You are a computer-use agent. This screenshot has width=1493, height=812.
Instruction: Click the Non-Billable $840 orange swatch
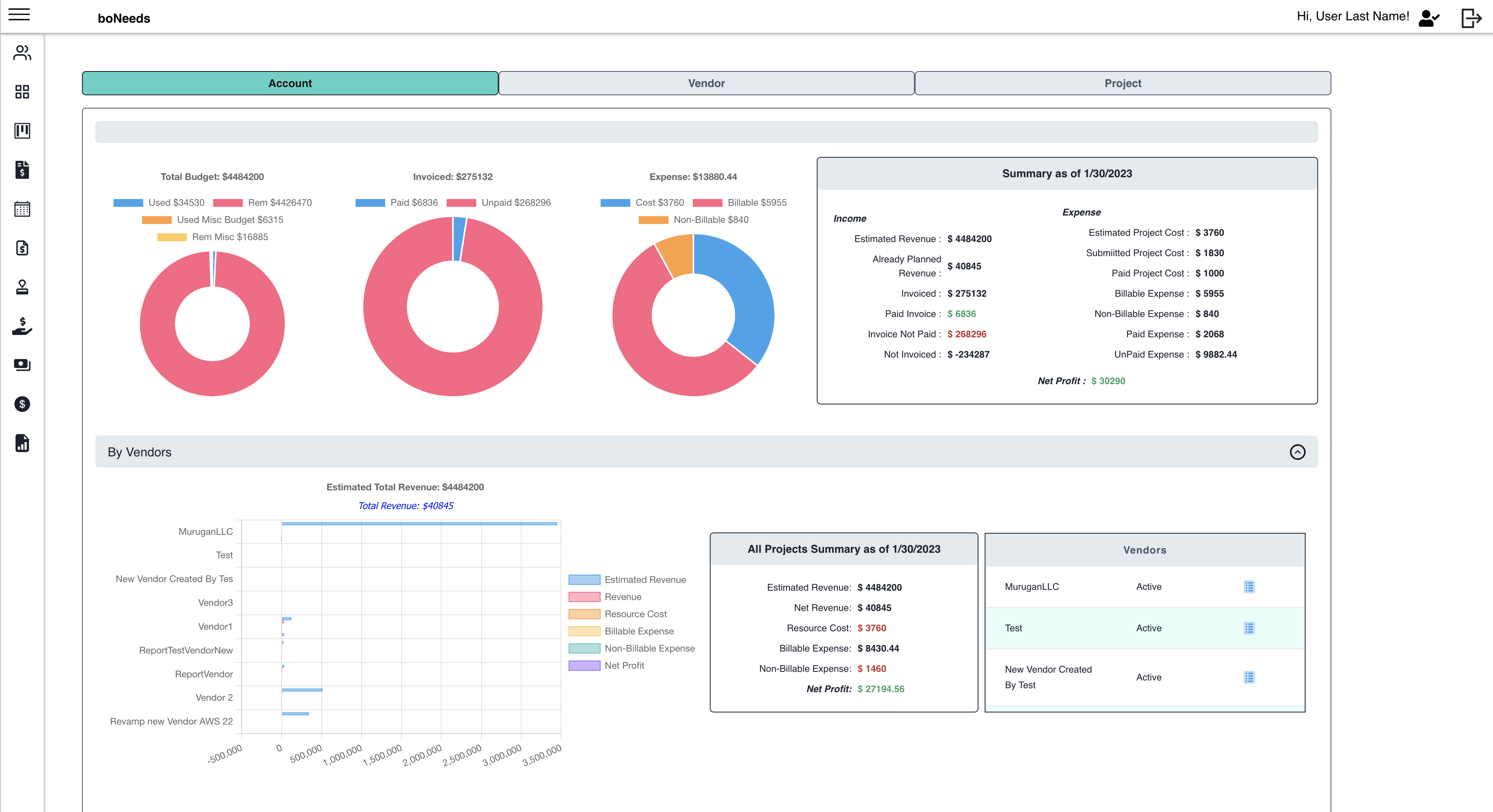point(653,220)
